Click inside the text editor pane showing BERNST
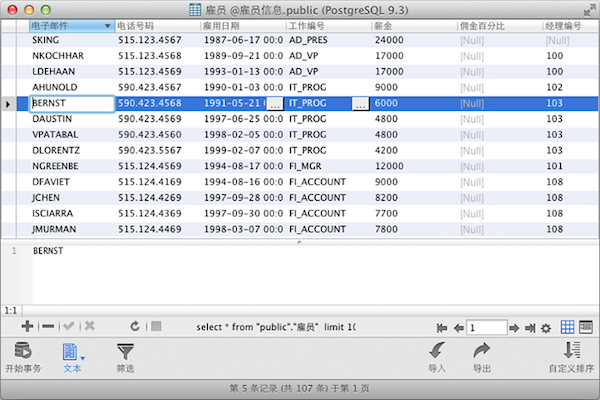Image resolution: width=600 pixels, height=400 pixels. [315, 274]
